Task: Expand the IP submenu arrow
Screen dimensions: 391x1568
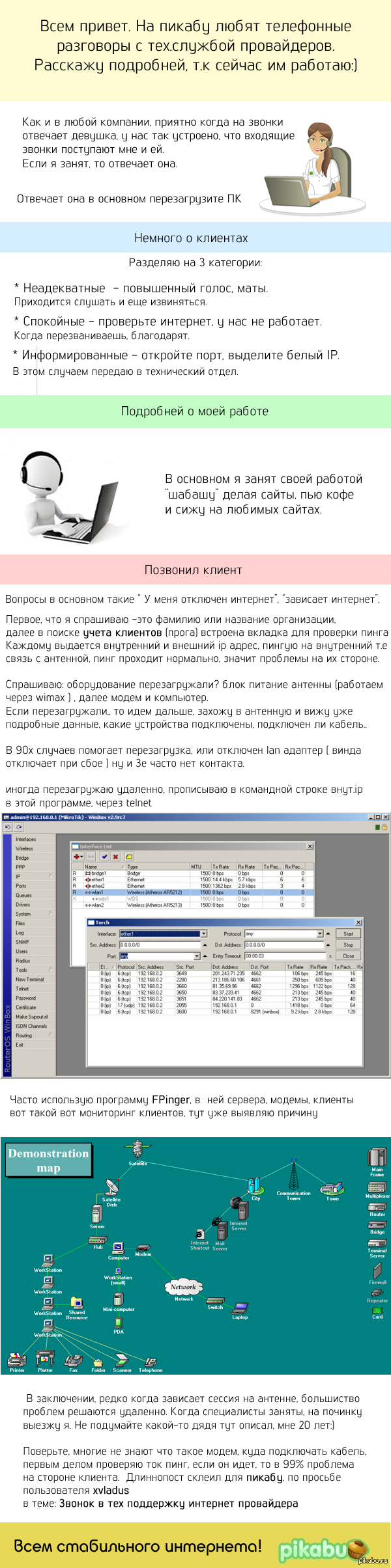Action: point(51,876)
